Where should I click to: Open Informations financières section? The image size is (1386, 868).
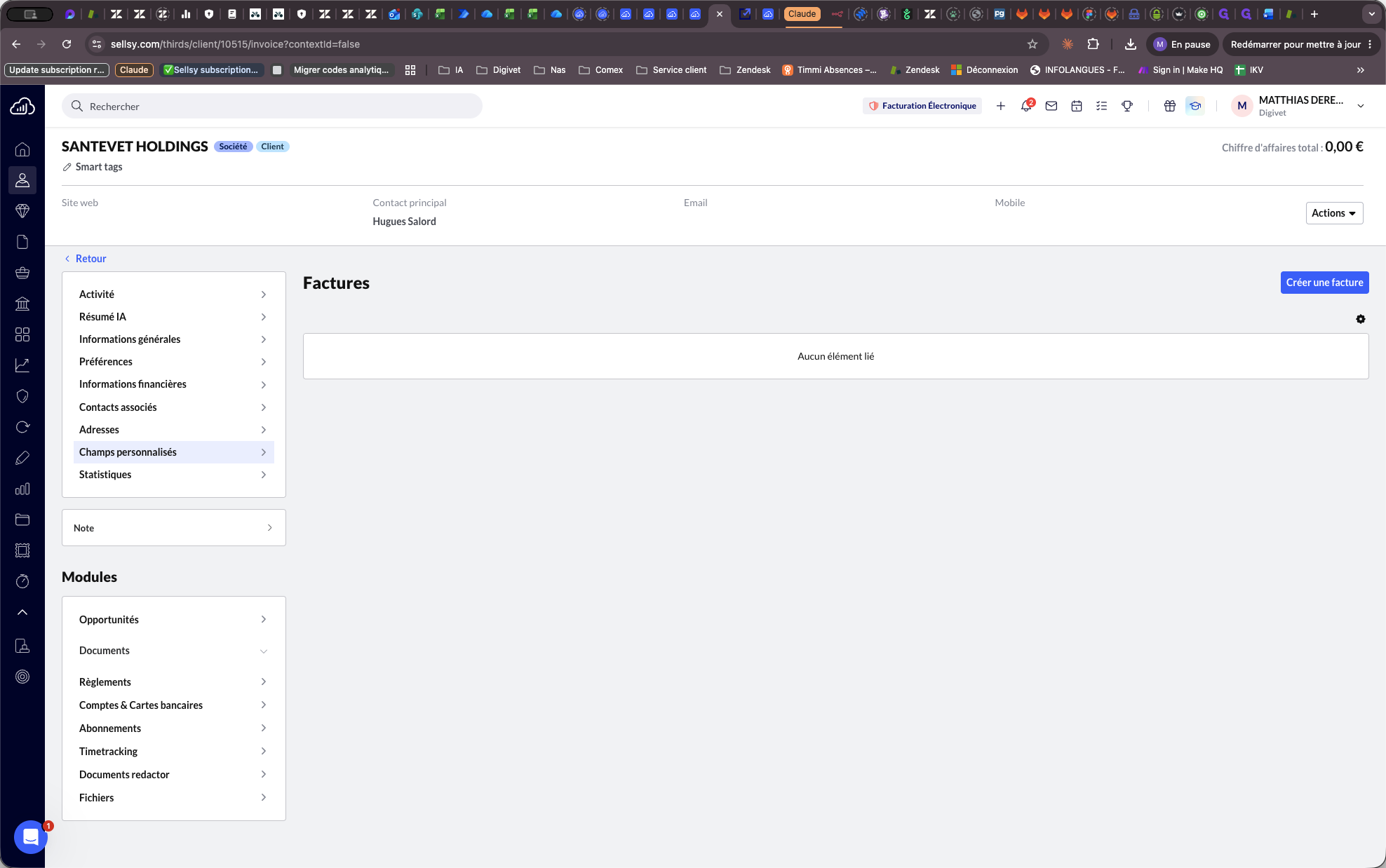173,384
